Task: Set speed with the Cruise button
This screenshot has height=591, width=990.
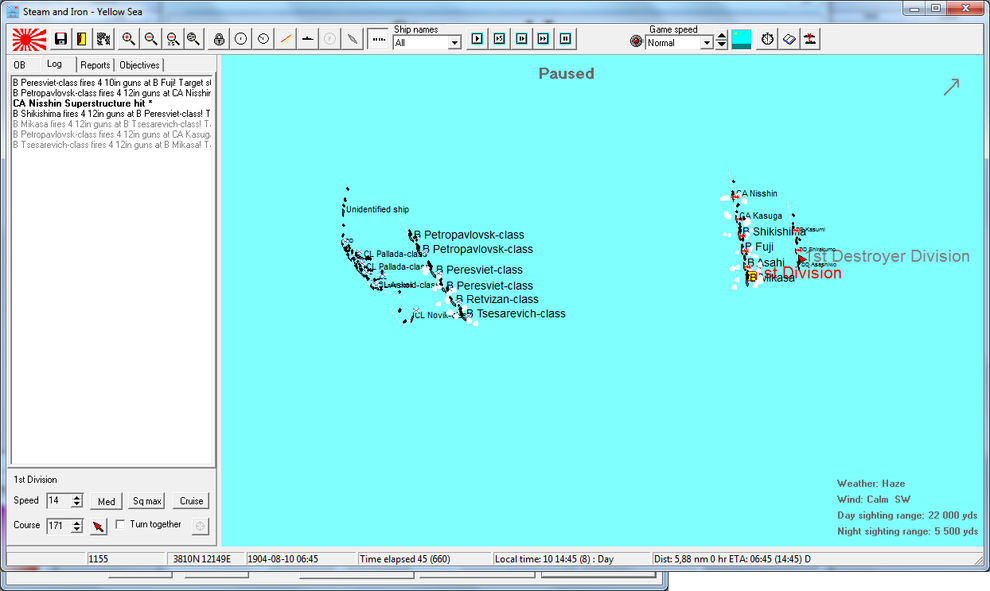Action: click(x=191, y=501)
